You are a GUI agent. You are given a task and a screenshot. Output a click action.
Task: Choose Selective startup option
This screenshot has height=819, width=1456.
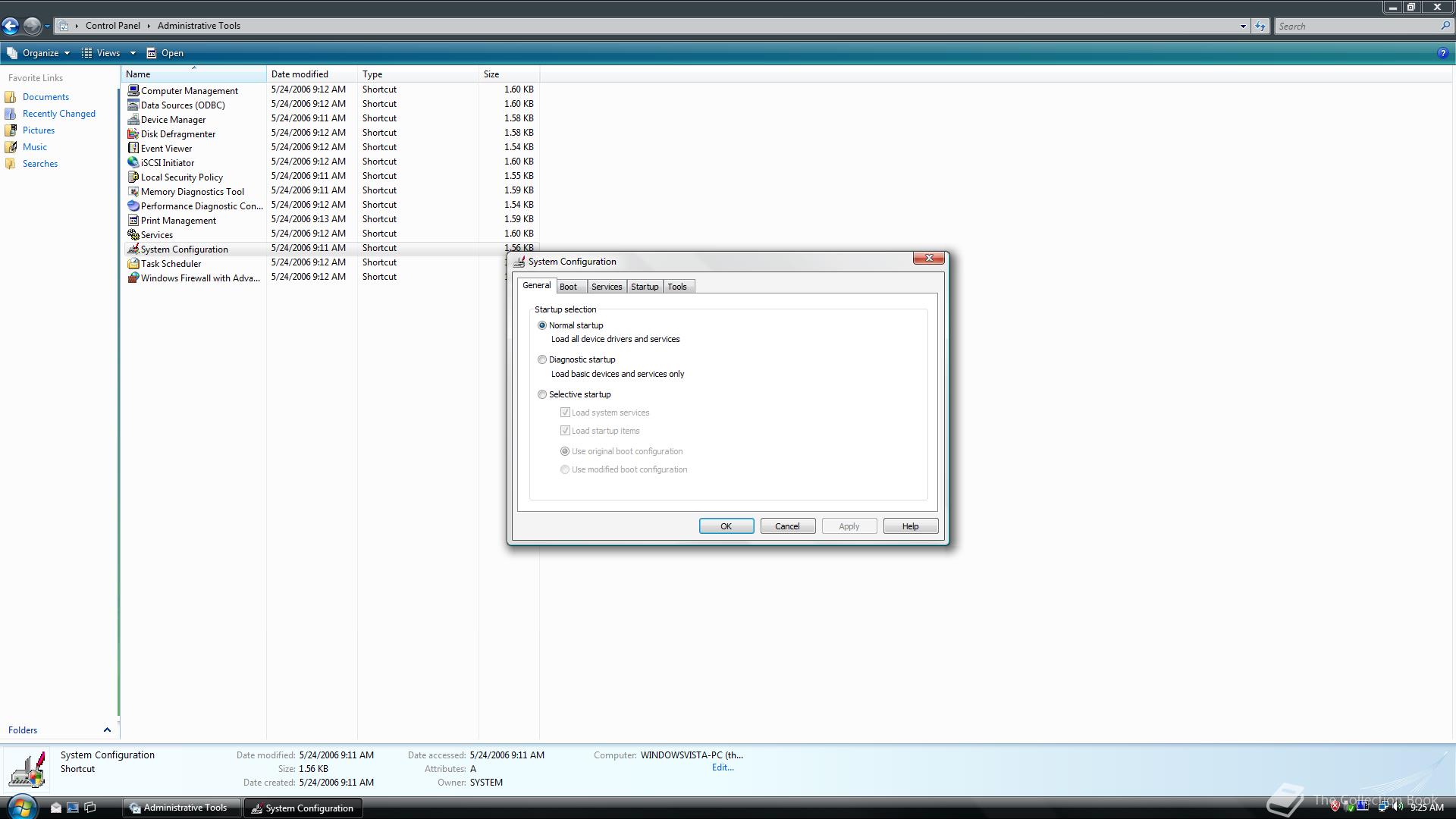pos(542,394)
